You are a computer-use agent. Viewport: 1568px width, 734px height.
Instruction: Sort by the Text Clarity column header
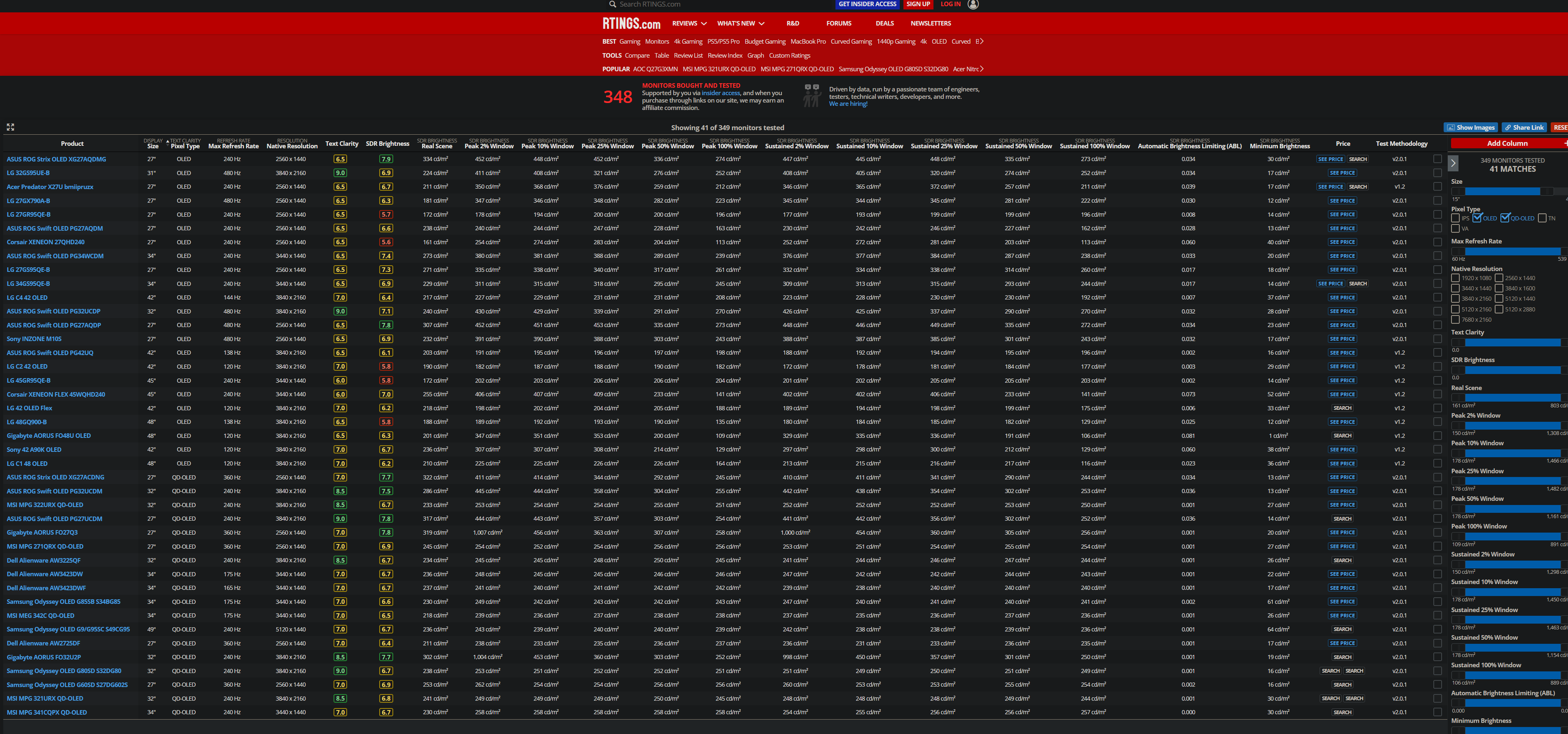click(x=341, y=144)
